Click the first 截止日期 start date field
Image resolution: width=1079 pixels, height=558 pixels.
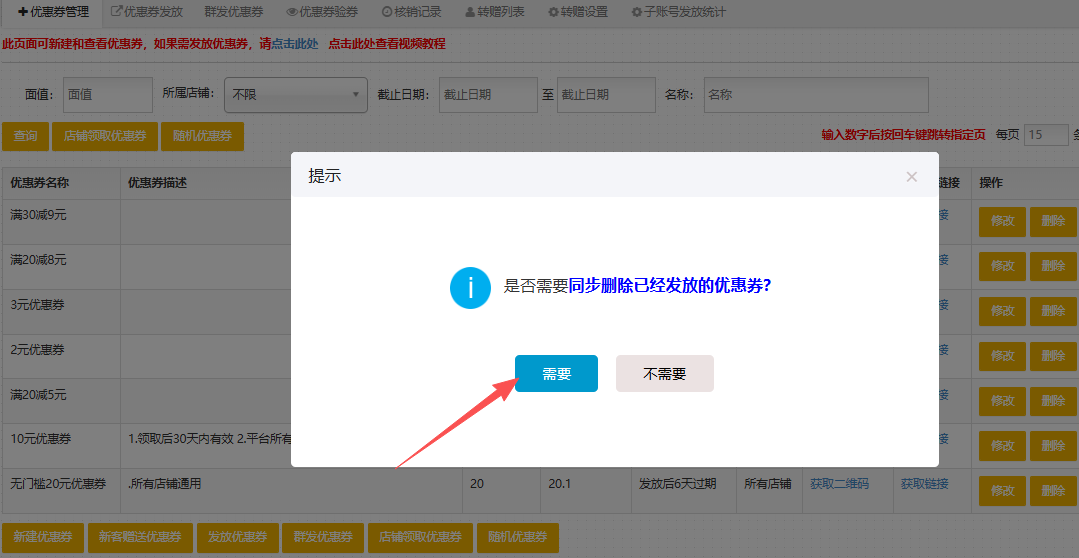[x=488, y=95]
